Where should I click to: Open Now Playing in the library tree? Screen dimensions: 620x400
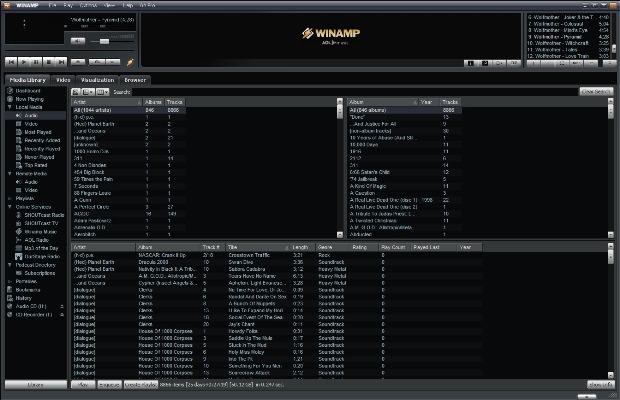pos(29,99)
